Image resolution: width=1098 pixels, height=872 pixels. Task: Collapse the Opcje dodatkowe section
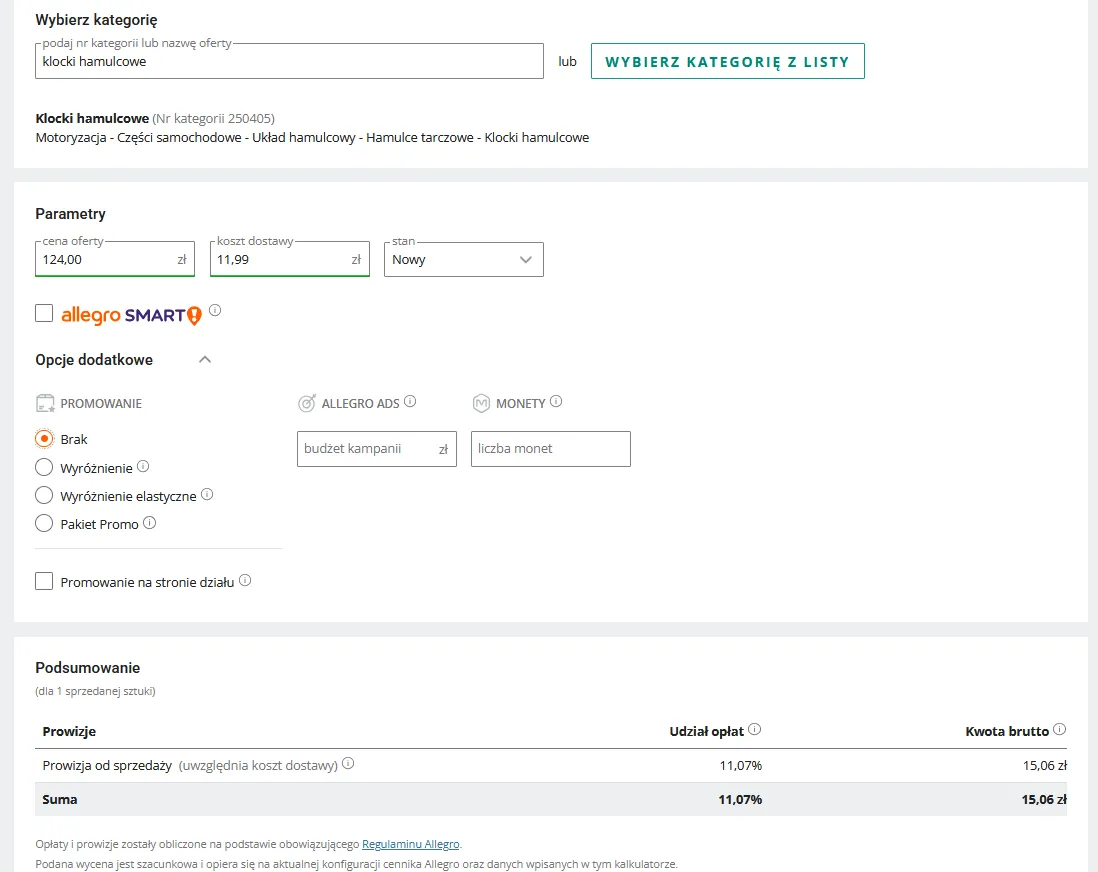[x=205, y=359]
